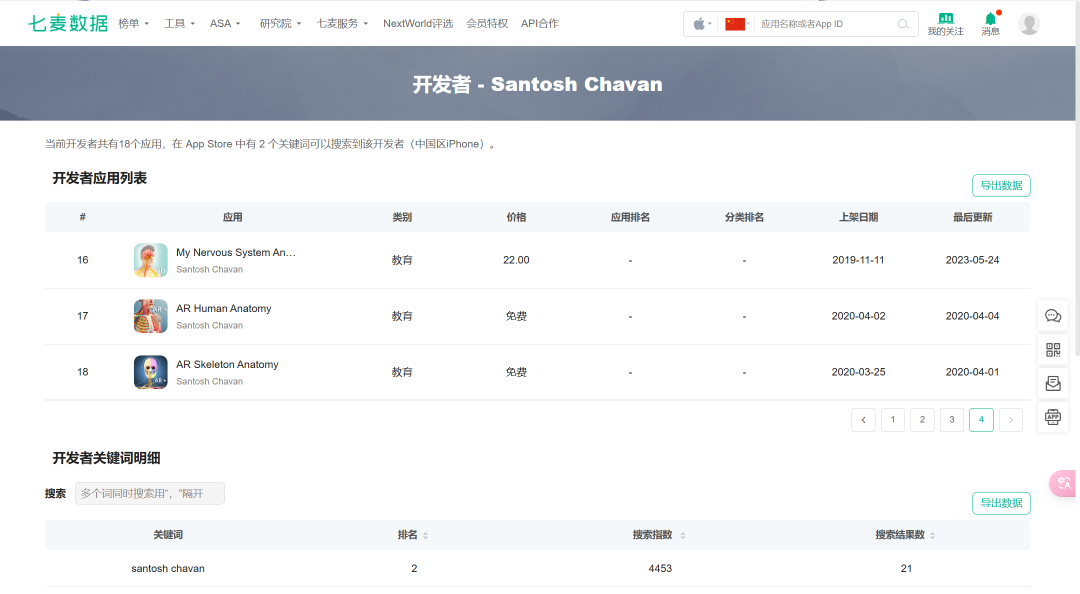
Task: Open the chat support icon in sidebar
Action: pos(1053,316)
